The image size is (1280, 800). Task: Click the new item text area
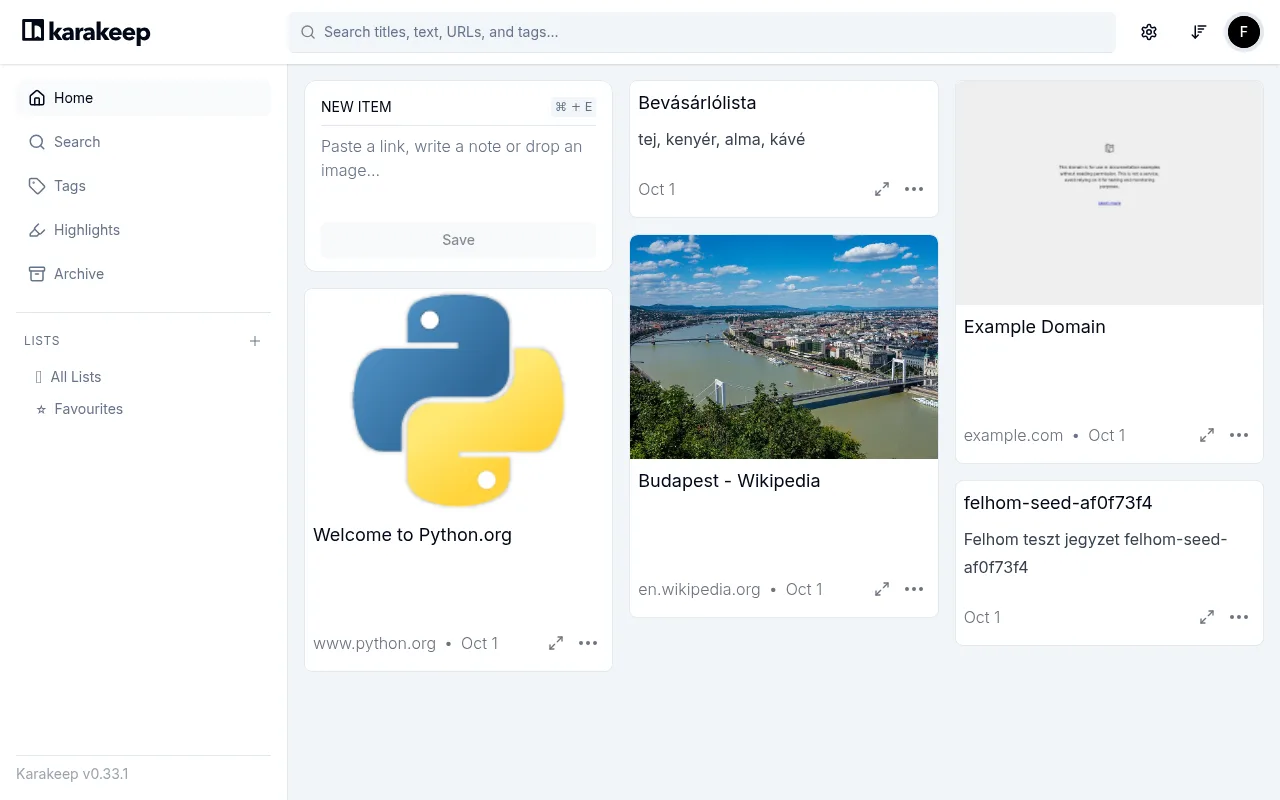point(458,170)
